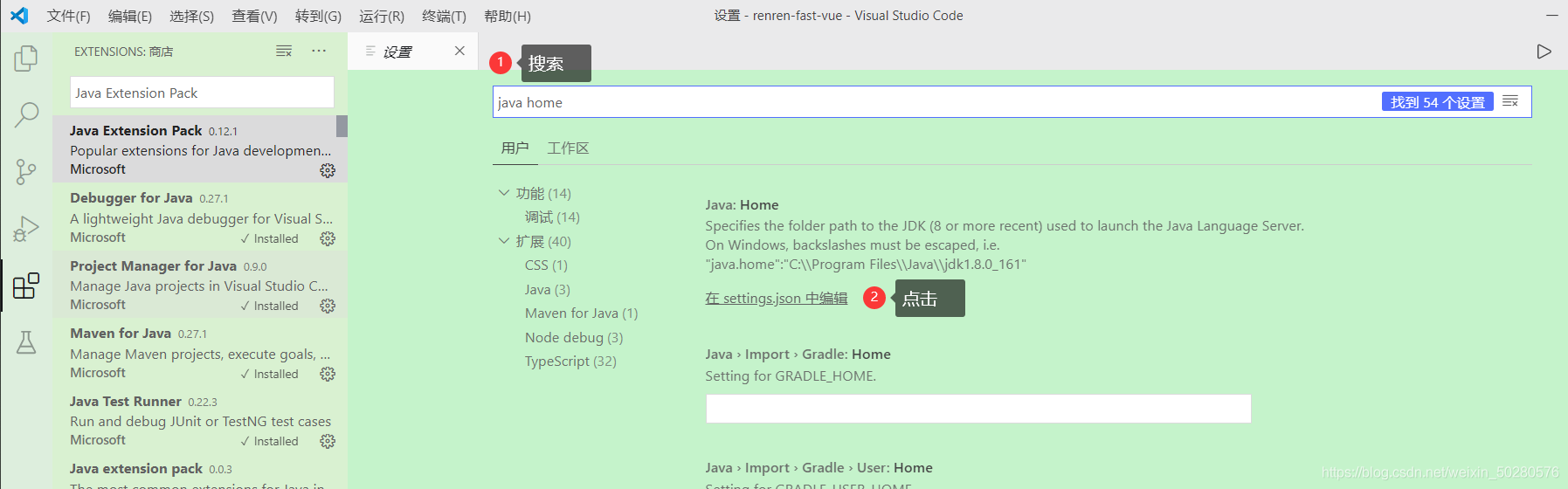Open the 转到(G) menu
1568x489 pixels.
(318, 16)
